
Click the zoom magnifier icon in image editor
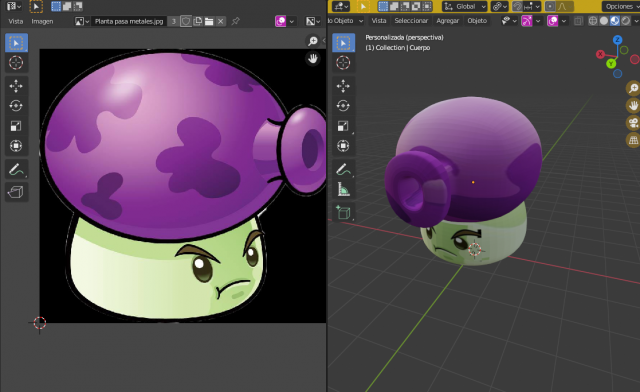point(313,41)
